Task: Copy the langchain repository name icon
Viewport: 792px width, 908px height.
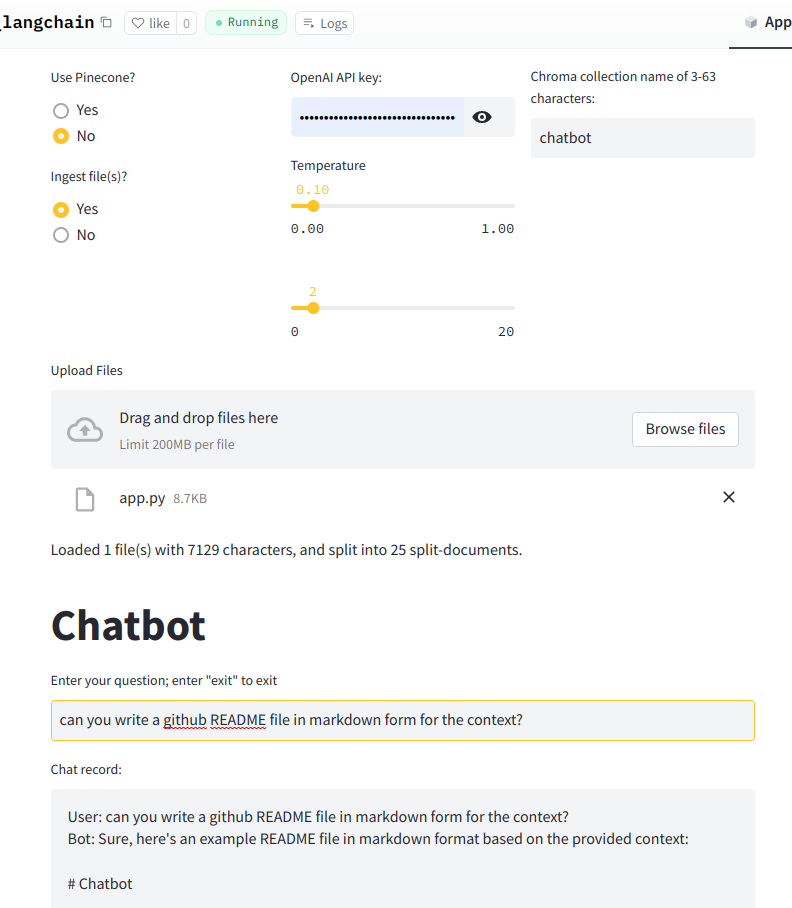Action: 106,23
